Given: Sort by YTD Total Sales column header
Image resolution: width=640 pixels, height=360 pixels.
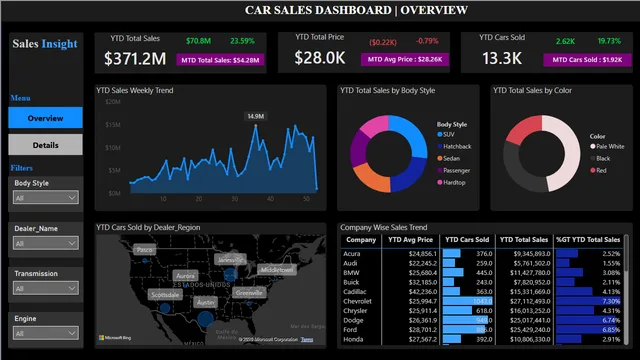Looking at the screenshot, I should [x=524, y=240].
